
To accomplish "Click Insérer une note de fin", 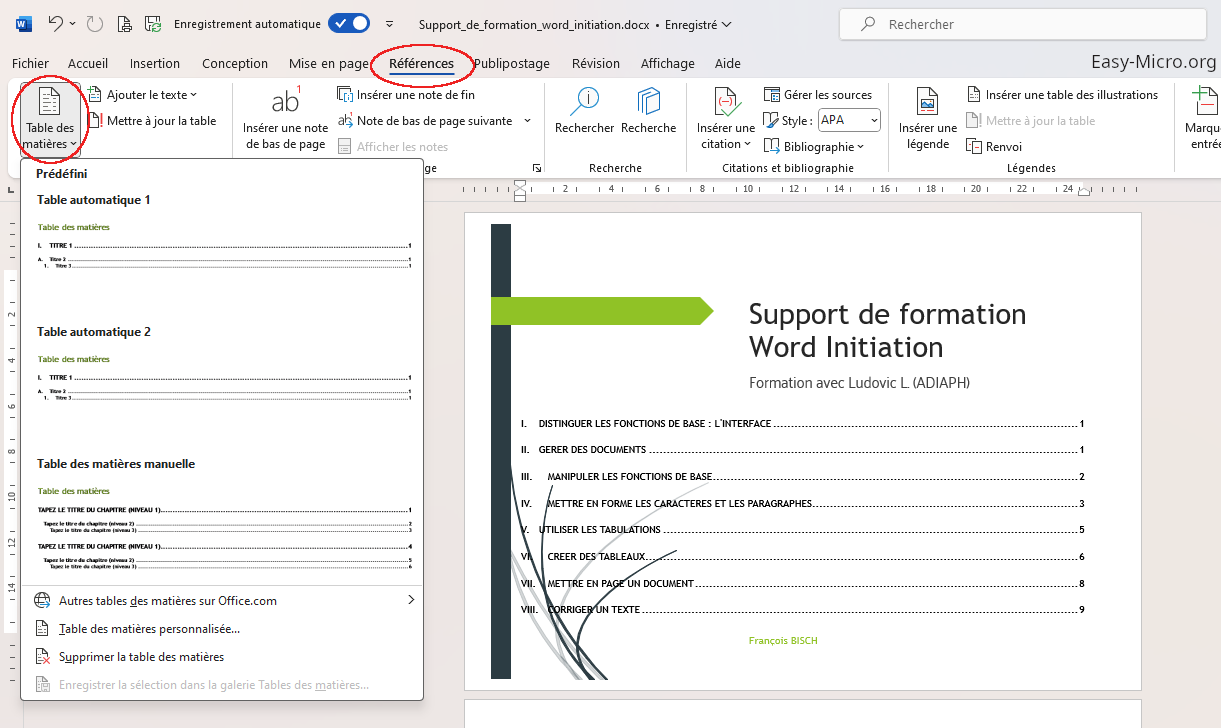I will click(406, 94).
